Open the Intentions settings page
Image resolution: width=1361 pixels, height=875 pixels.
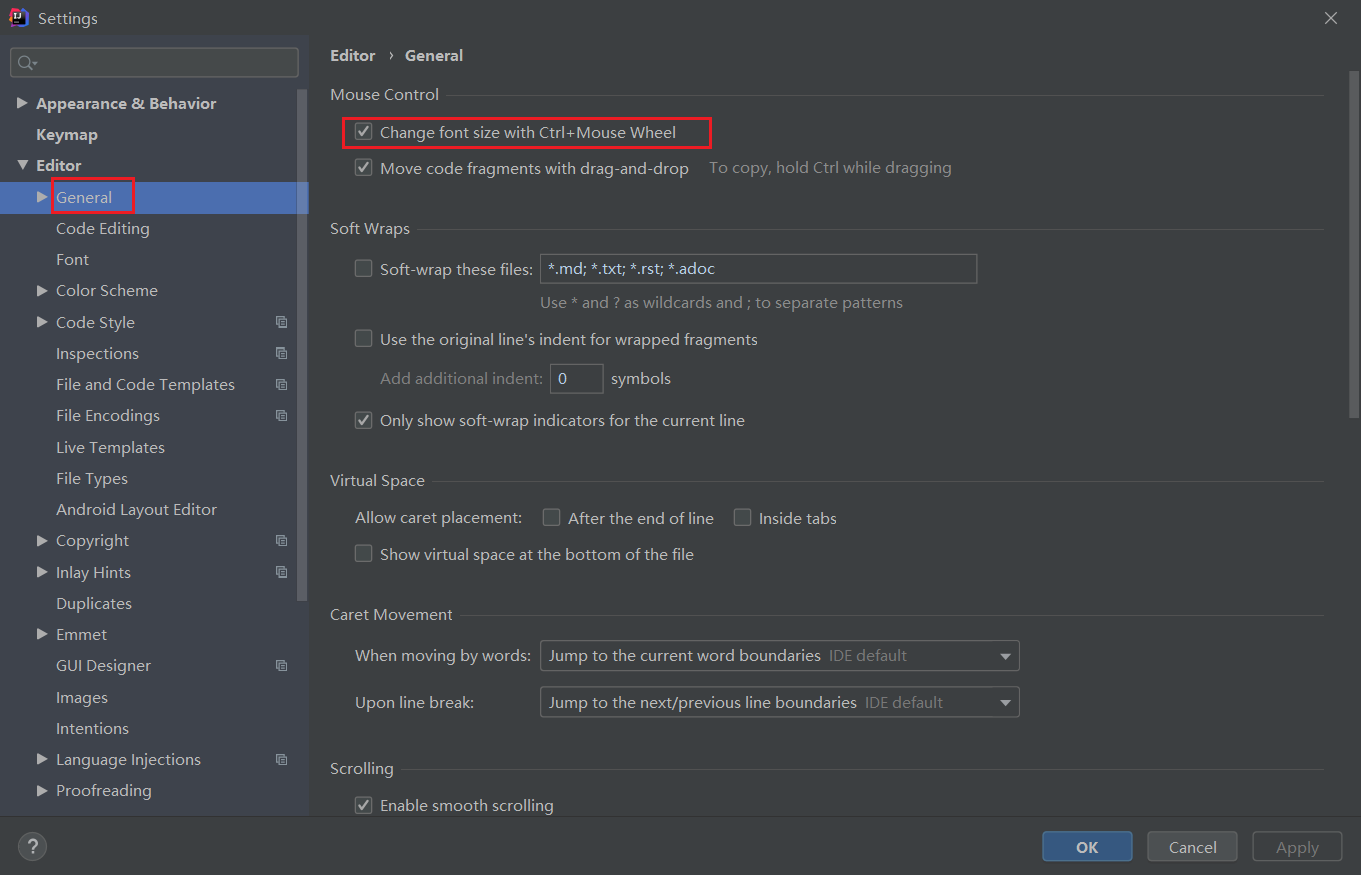point(92,728)
